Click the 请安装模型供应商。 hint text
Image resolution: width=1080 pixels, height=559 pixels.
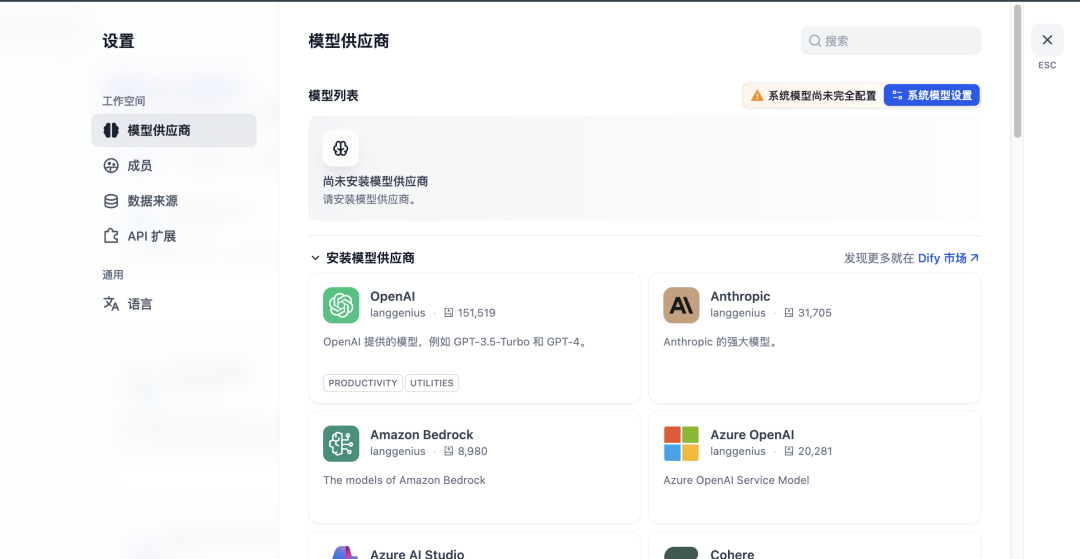click(x=370, y=200)
